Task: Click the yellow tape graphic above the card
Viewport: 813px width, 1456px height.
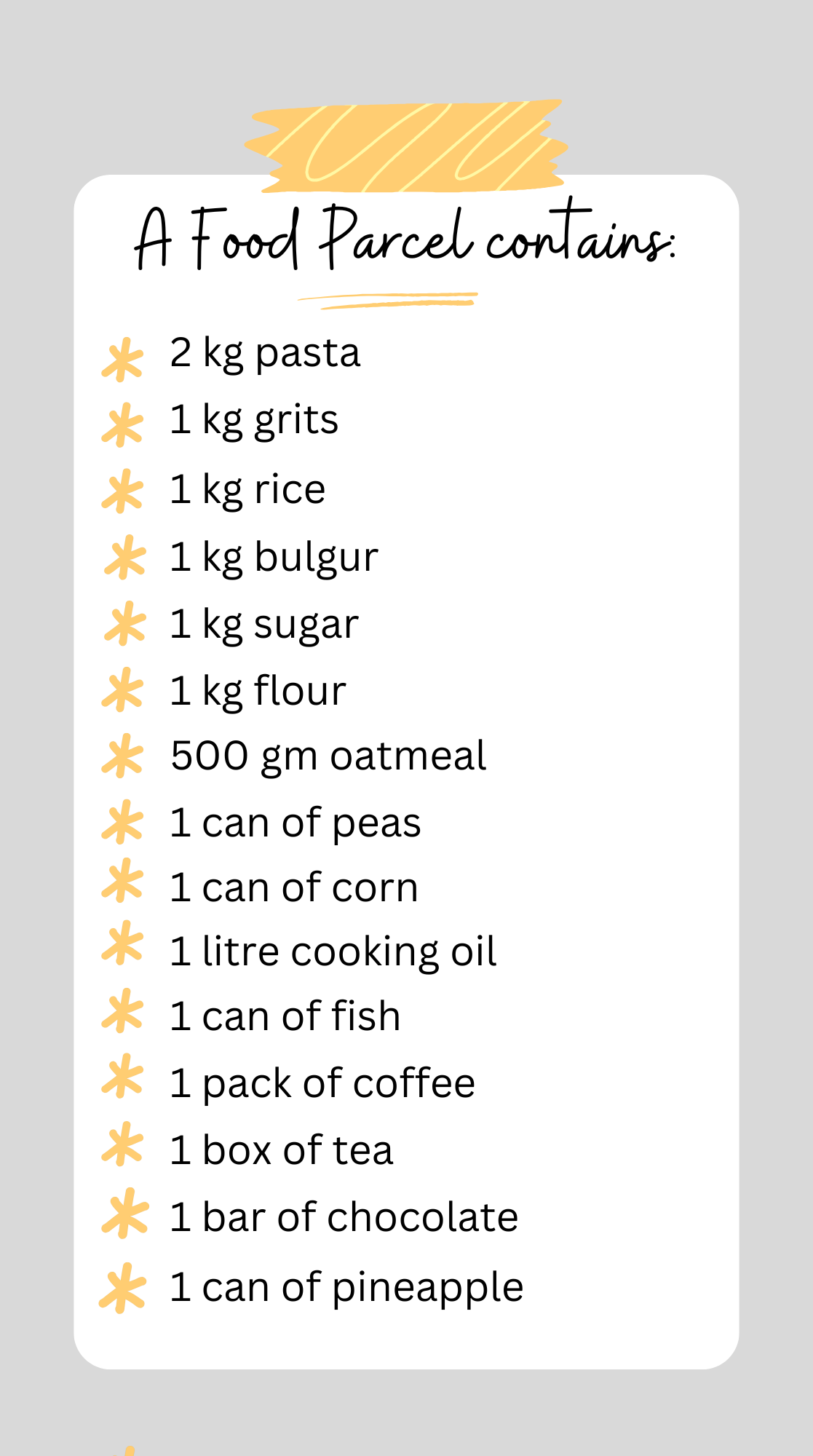Action: pos(406,146)
